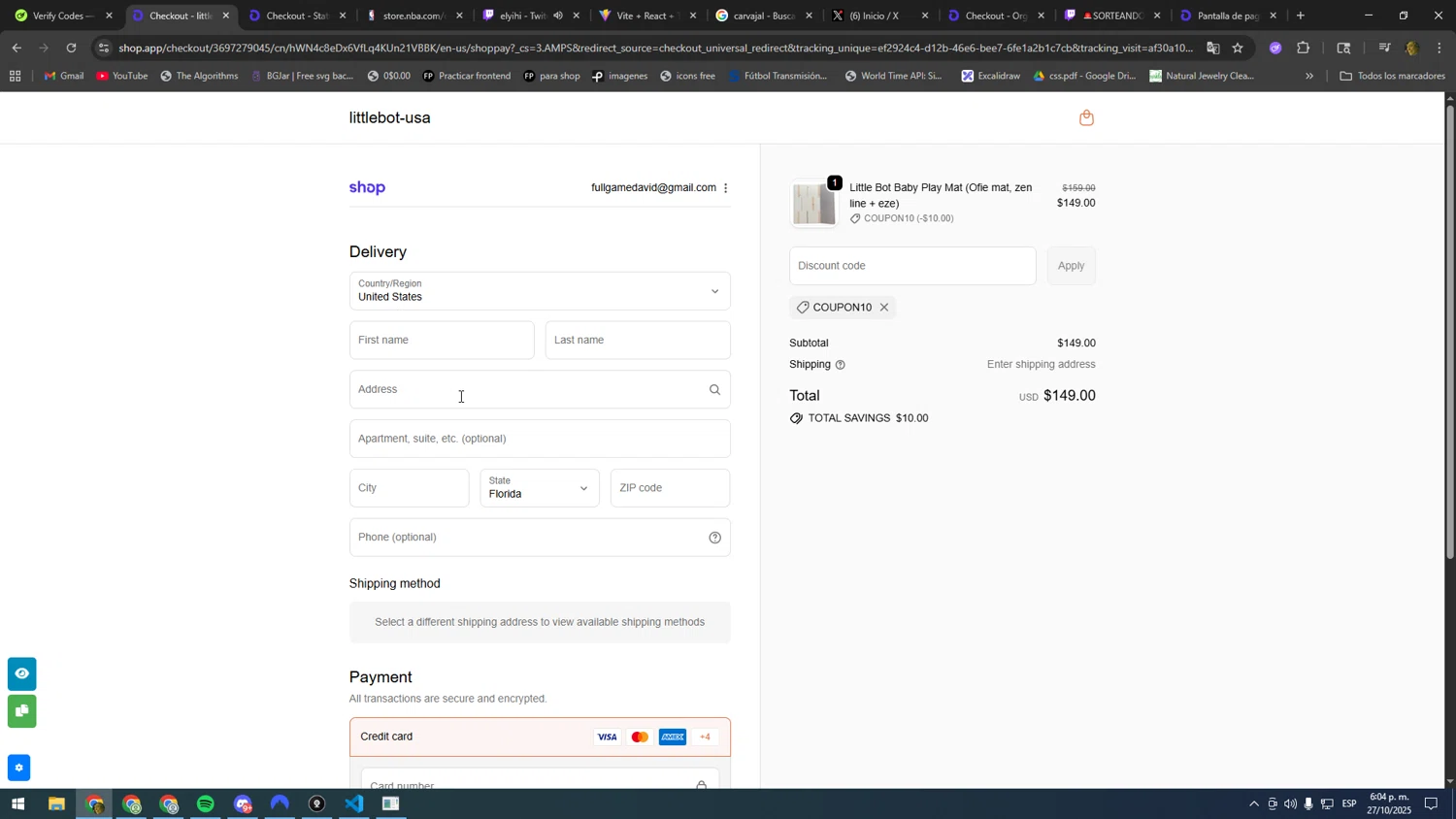Mute the elyihi Twitch tab audio

point(558,16)
